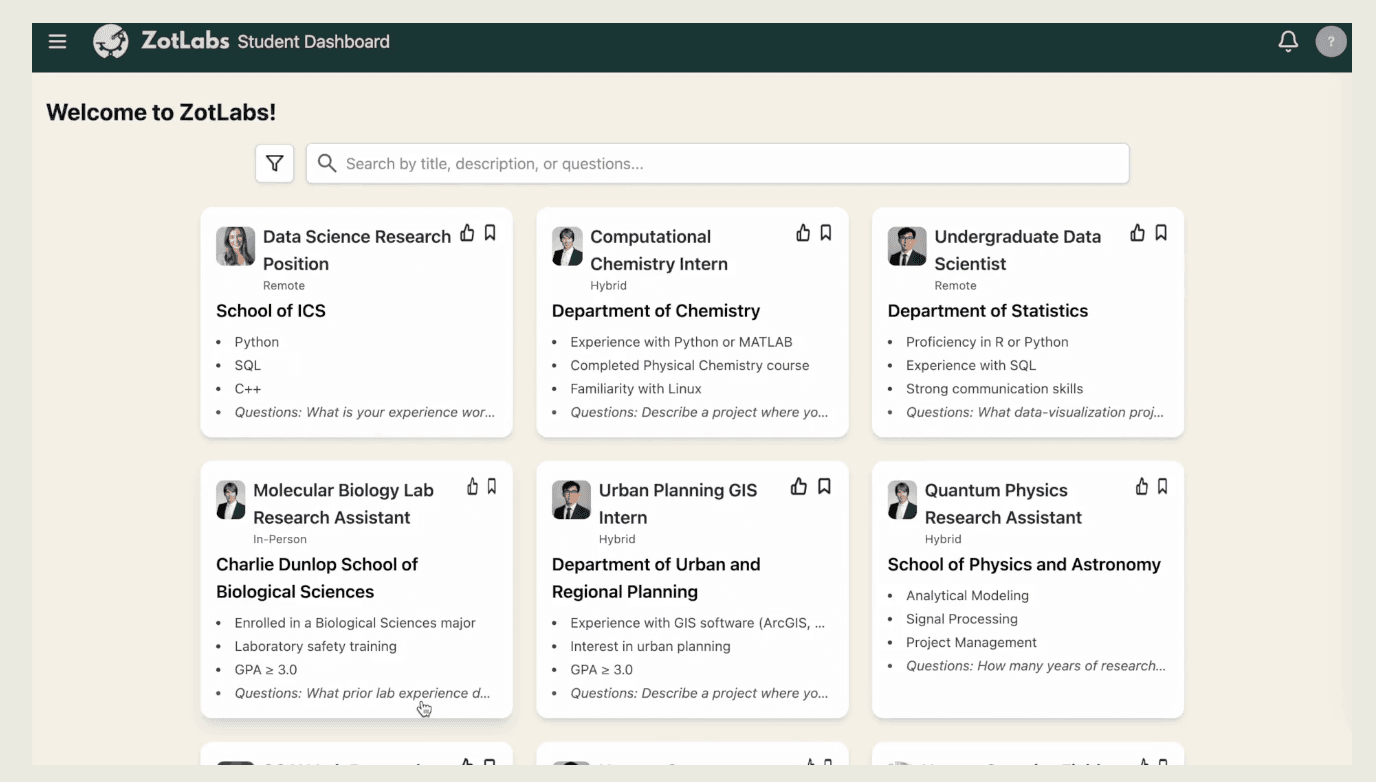The width and height of the screenshot is (1376, 782).
Task: Open the Molecular Biology Lab Research Assistant title
Action: point(343,504)
